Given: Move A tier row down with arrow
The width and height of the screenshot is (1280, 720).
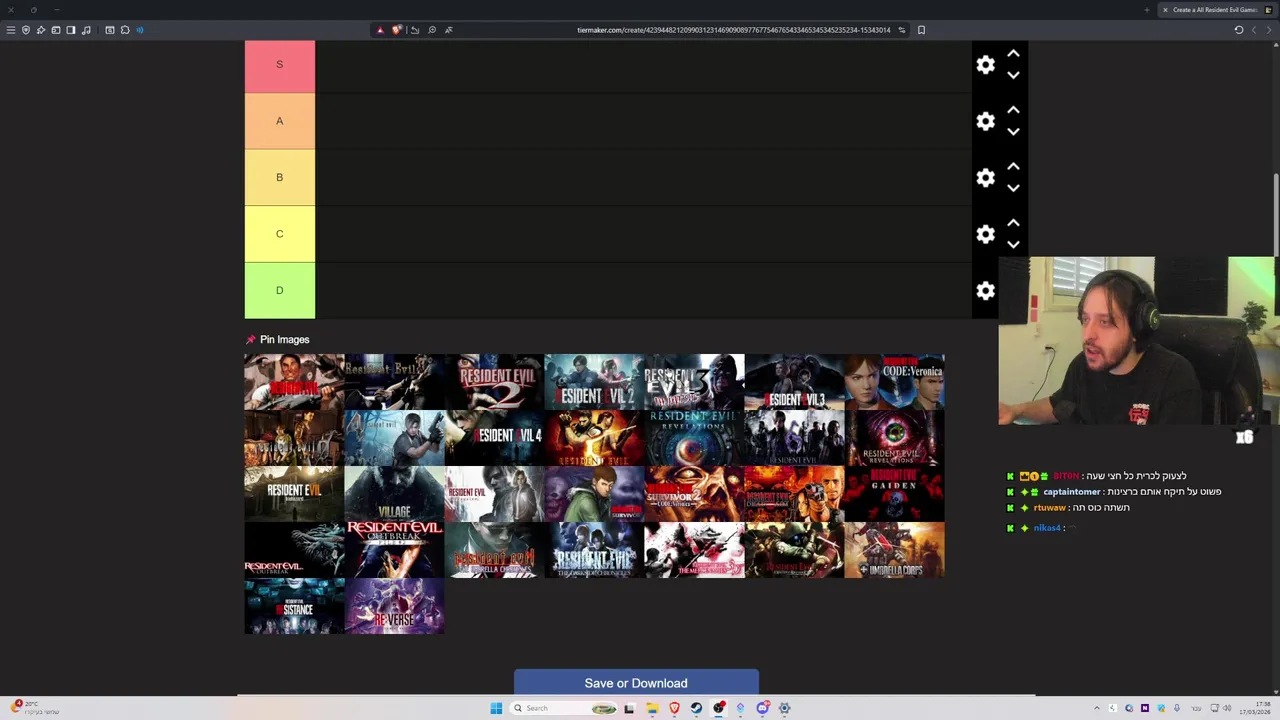Looking at the screenshot, I should 1013,131.
